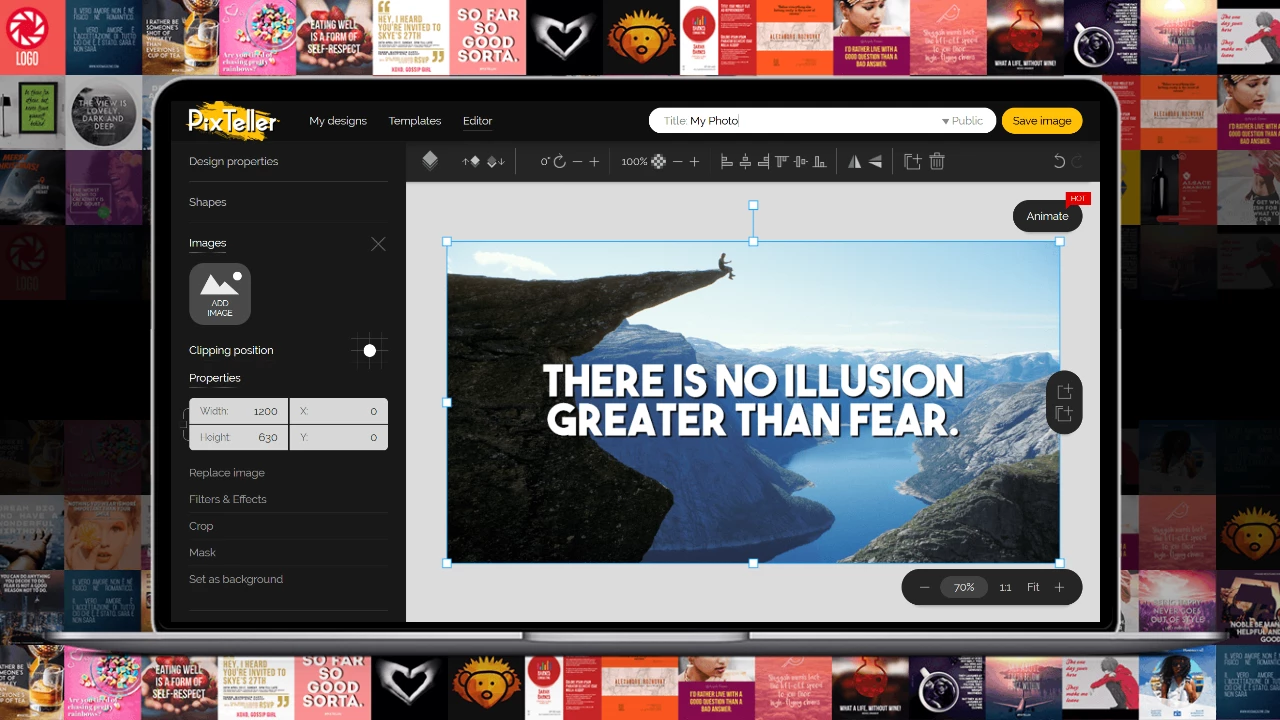Open Filters & Effects option
The height and width of the screenshot is (720, 1280).
click(x=228, y=499)
